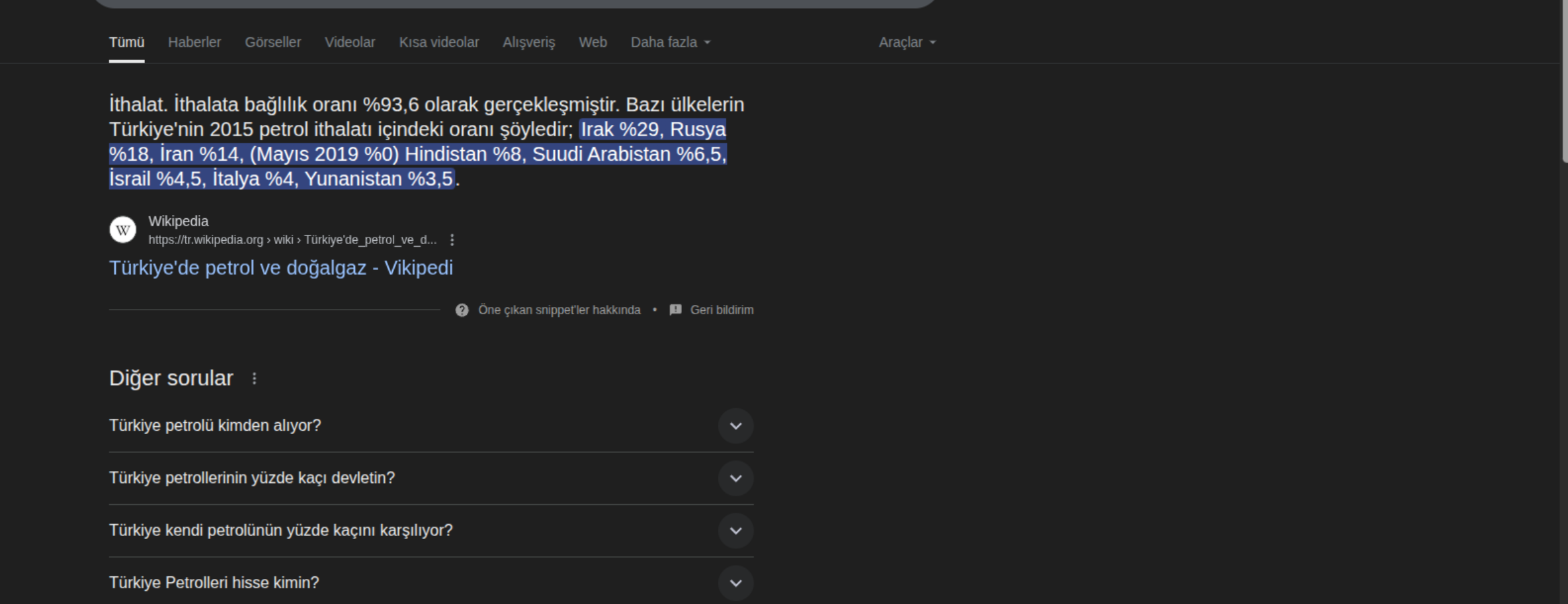Open the Araçlar tools dropdown
Viewport: 1568px width, 604px height.
(907, 42)
